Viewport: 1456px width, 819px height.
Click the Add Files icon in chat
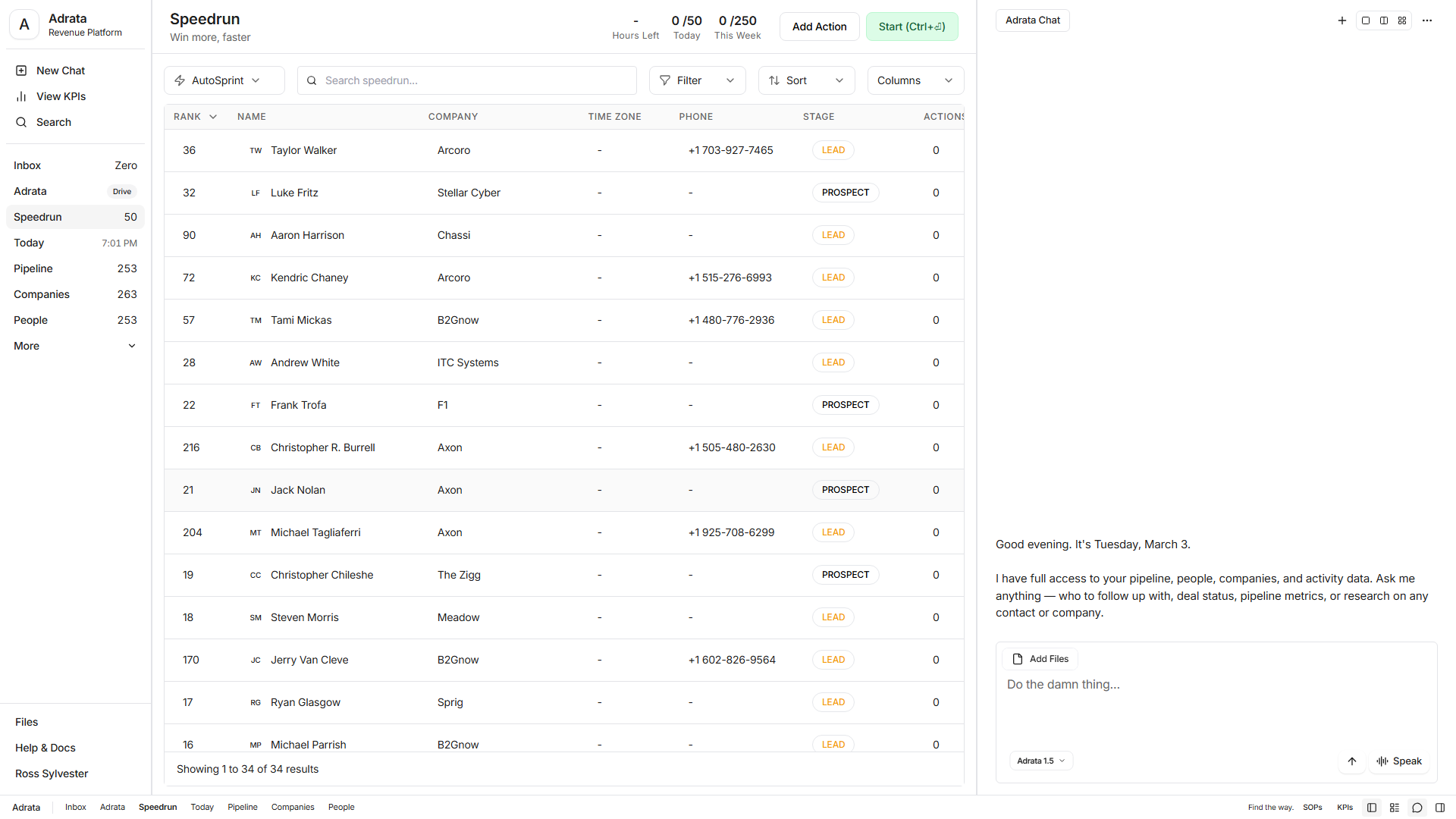[x=1019, y=658]
